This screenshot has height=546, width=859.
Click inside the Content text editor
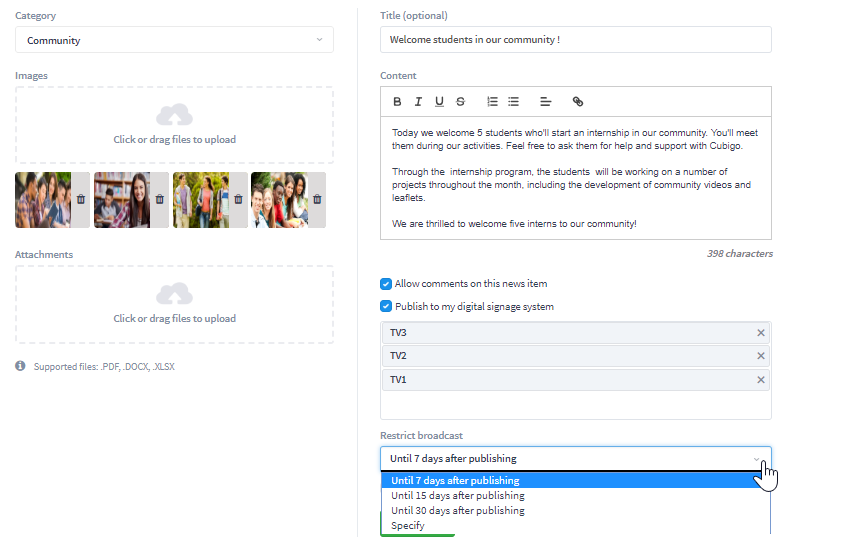[576, 178]
